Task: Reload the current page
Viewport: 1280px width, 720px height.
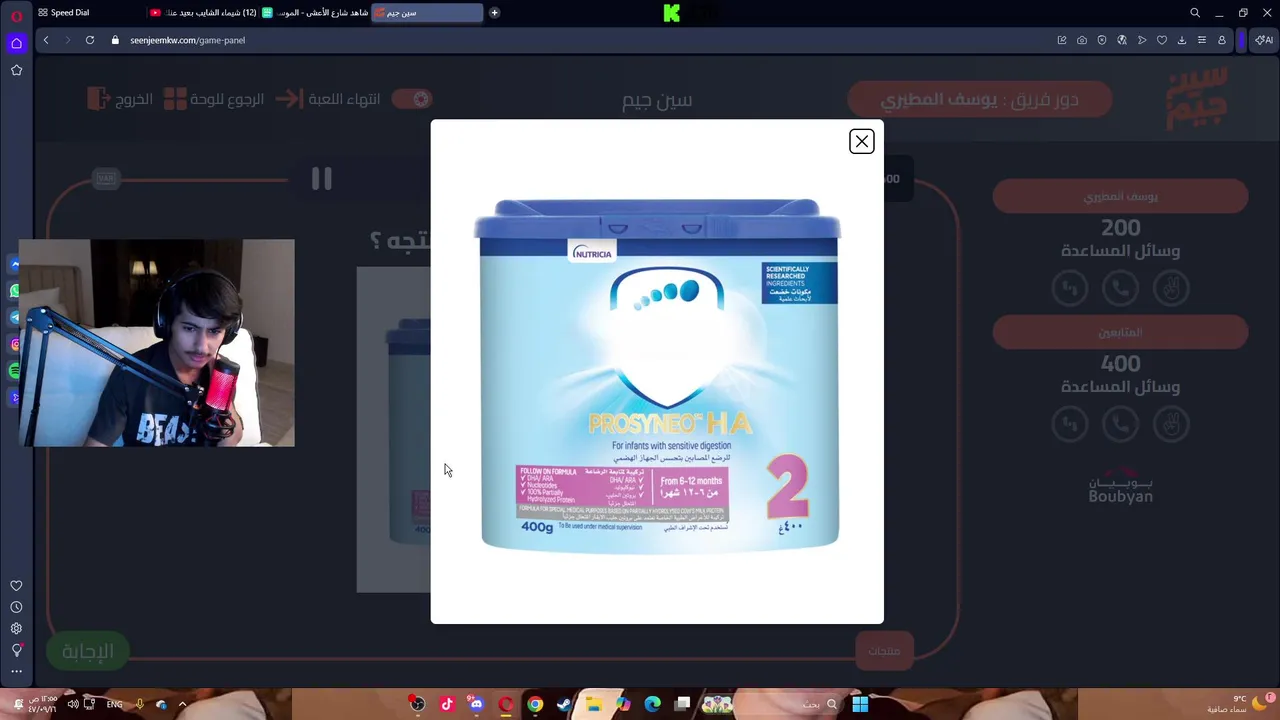Action: click(90, 40)
